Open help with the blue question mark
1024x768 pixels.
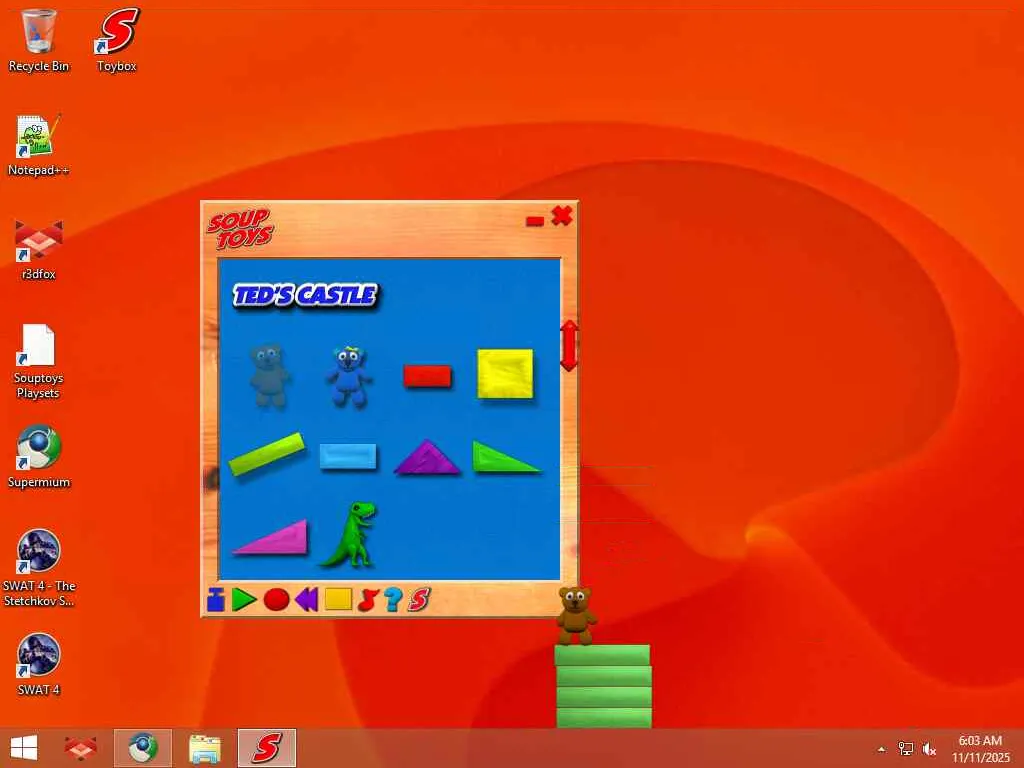click(x=392, y=600)
